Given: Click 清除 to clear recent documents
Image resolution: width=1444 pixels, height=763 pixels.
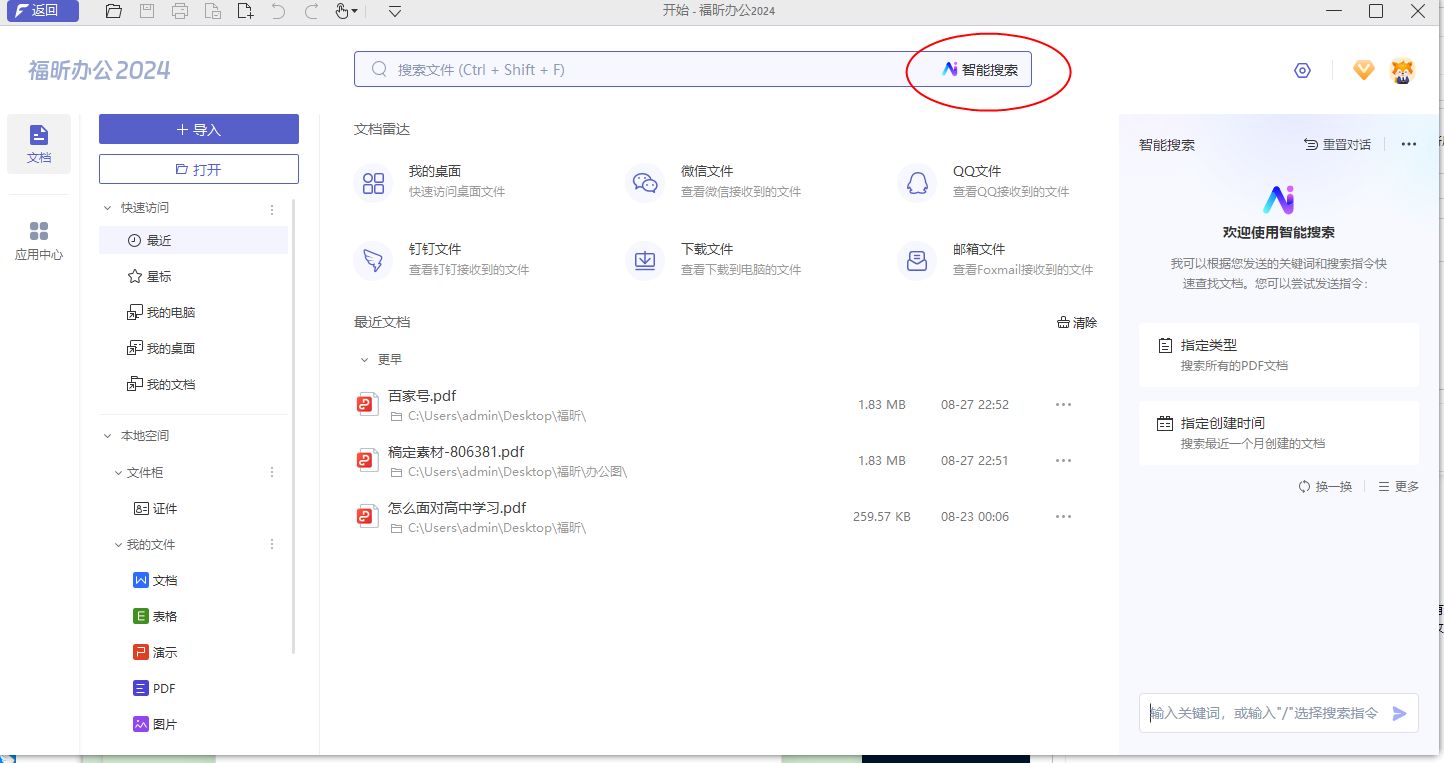Looking at the screenshot, I should (1077, 323).
